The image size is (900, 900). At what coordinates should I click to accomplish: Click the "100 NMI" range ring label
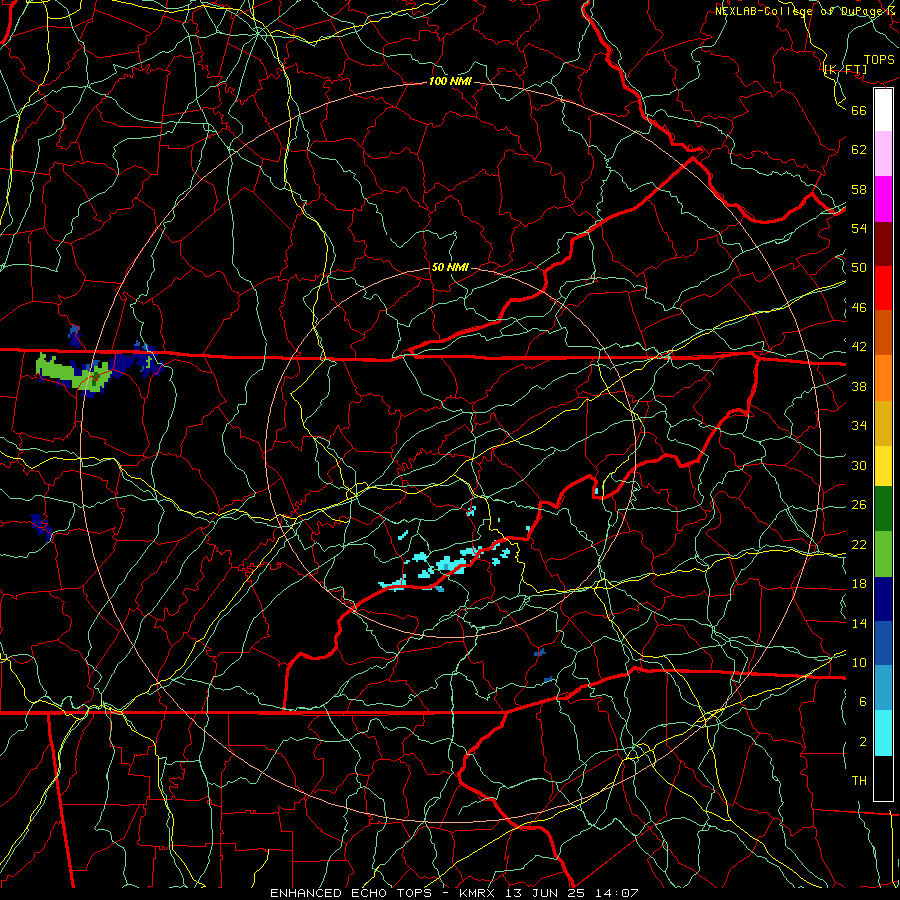coord(450,82)
